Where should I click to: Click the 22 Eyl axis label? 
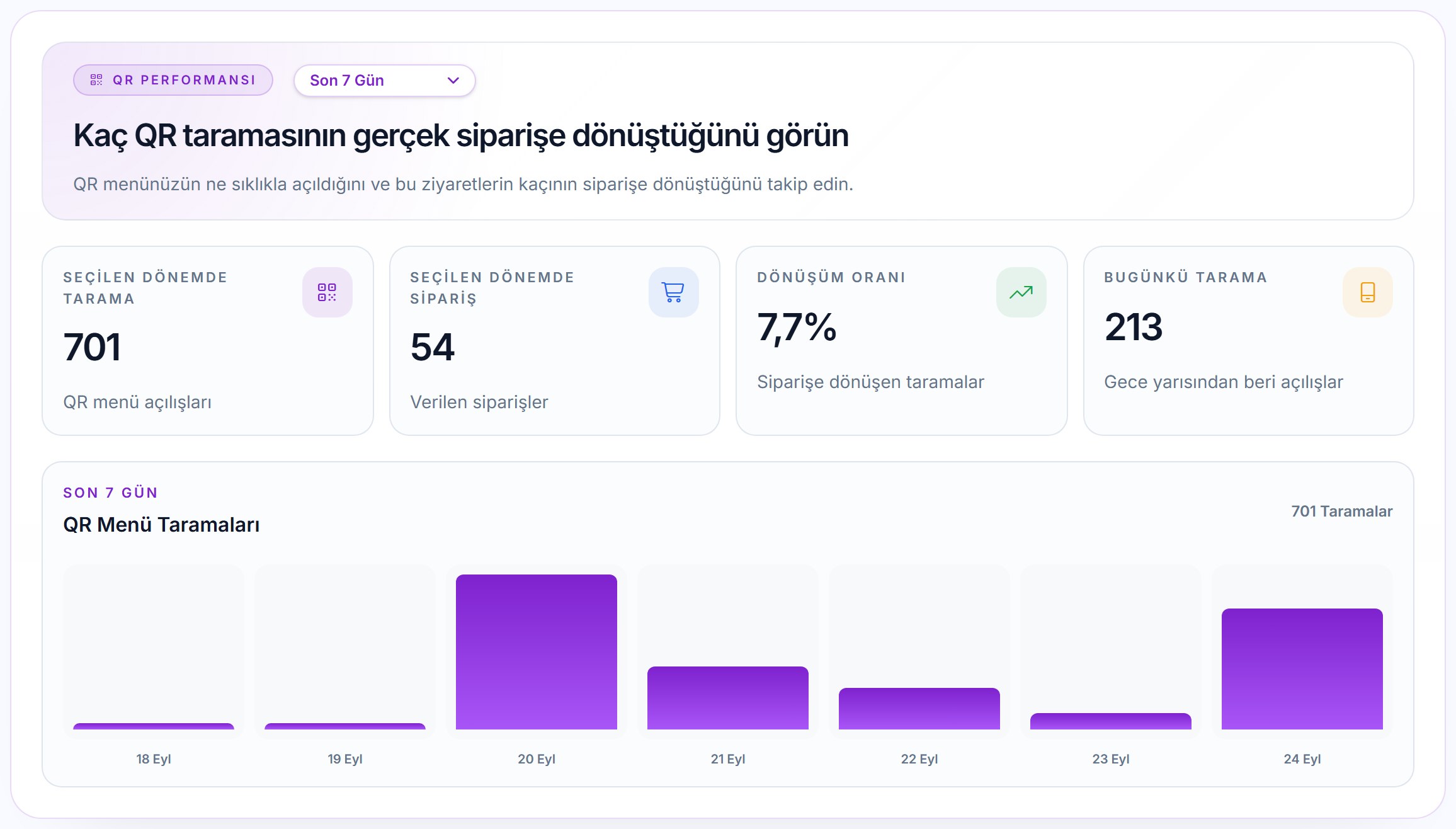[x=919, y=759]
